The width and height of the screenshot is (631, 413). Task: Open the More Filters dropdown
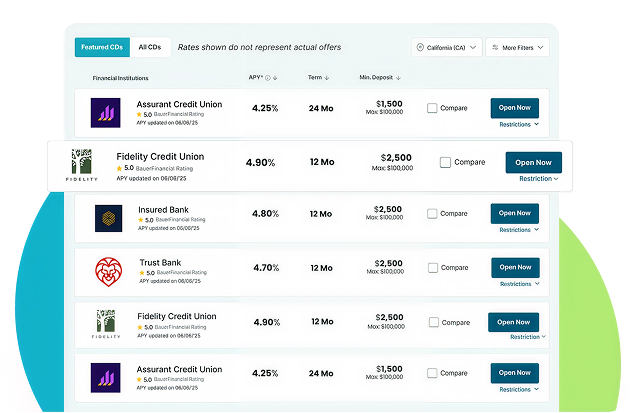(518, 47)
